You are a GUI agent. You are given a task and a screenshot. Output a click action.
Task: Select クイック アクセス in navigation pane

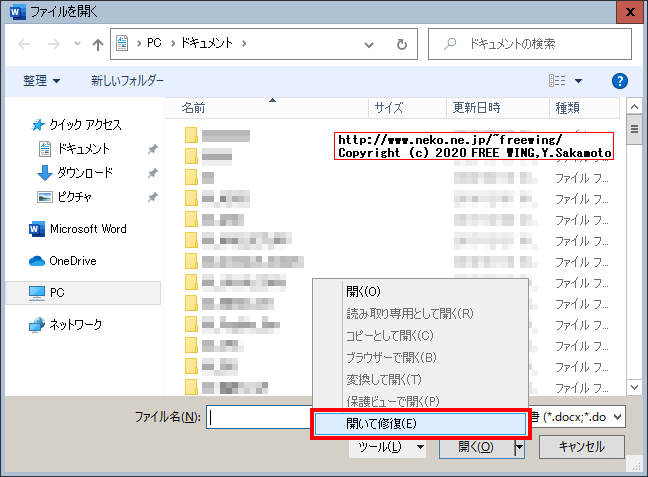click(x=86, y=124)
